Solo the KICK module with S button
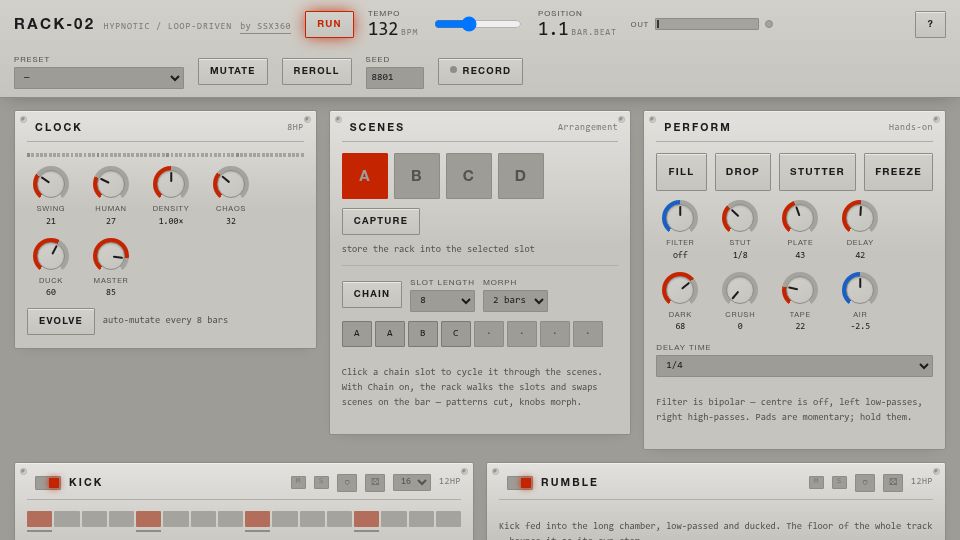 321,482
